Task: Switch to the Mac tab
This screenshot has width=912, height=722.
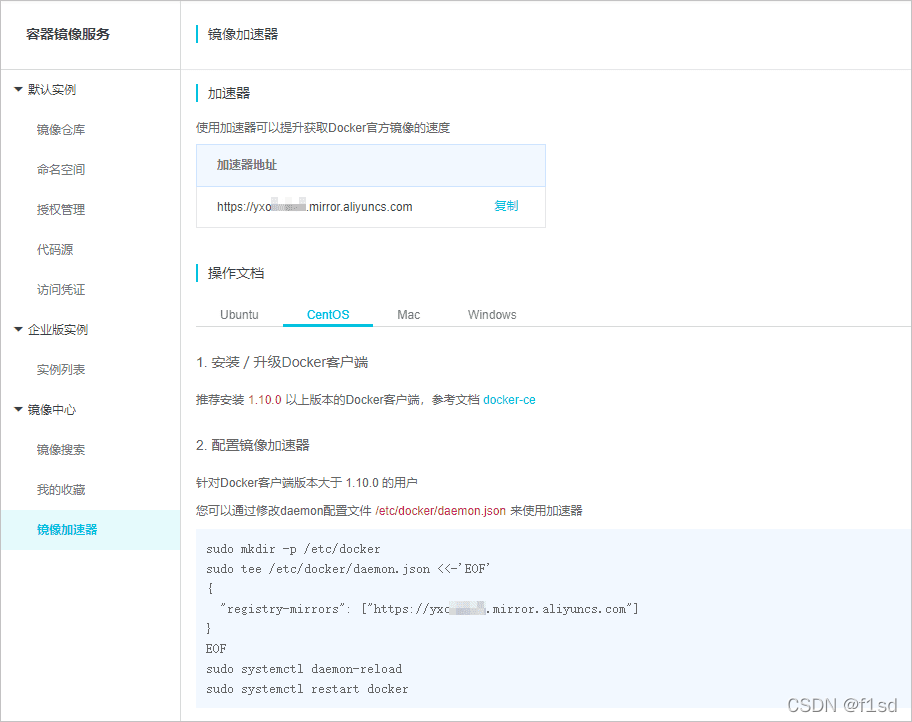Action: [x=408, y=315]
